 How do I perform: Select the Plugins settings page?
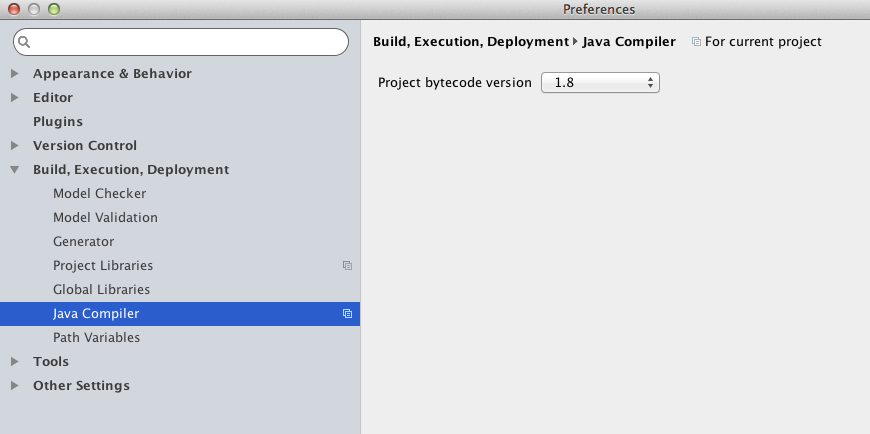58,122
